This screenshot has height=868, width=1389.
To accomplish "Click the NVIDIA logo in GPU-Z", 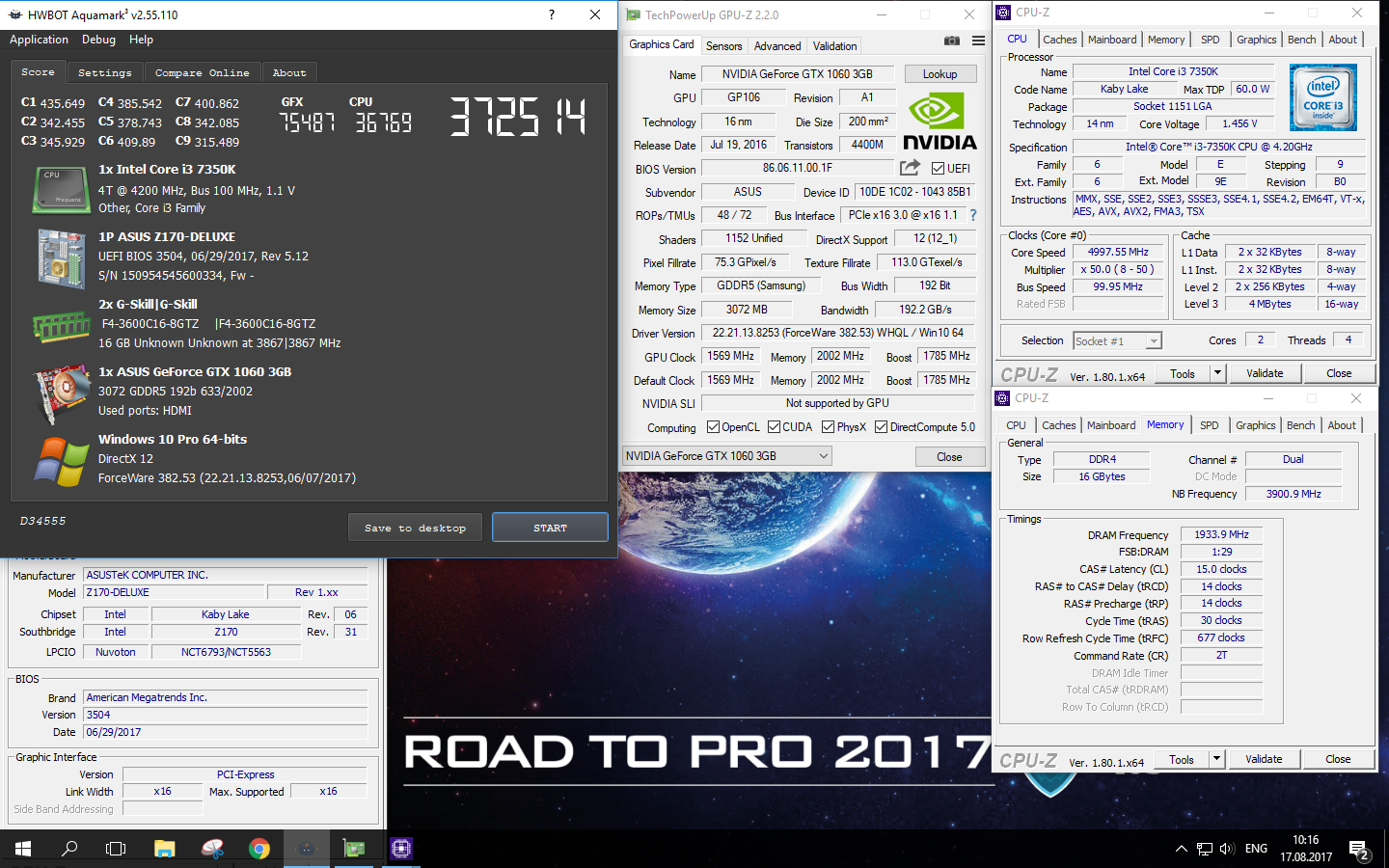I will click(x=940, y=122).
